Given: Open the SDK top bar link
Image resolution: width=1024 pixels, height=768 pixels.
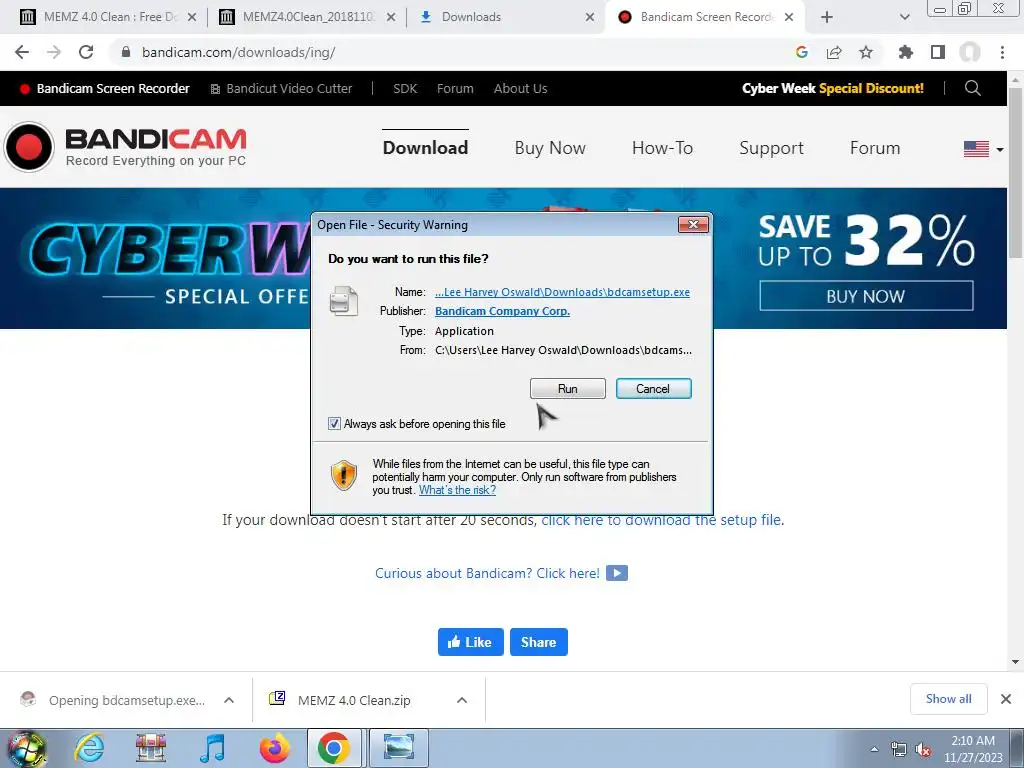Looking at the screenshot, I should coord(405,88).
